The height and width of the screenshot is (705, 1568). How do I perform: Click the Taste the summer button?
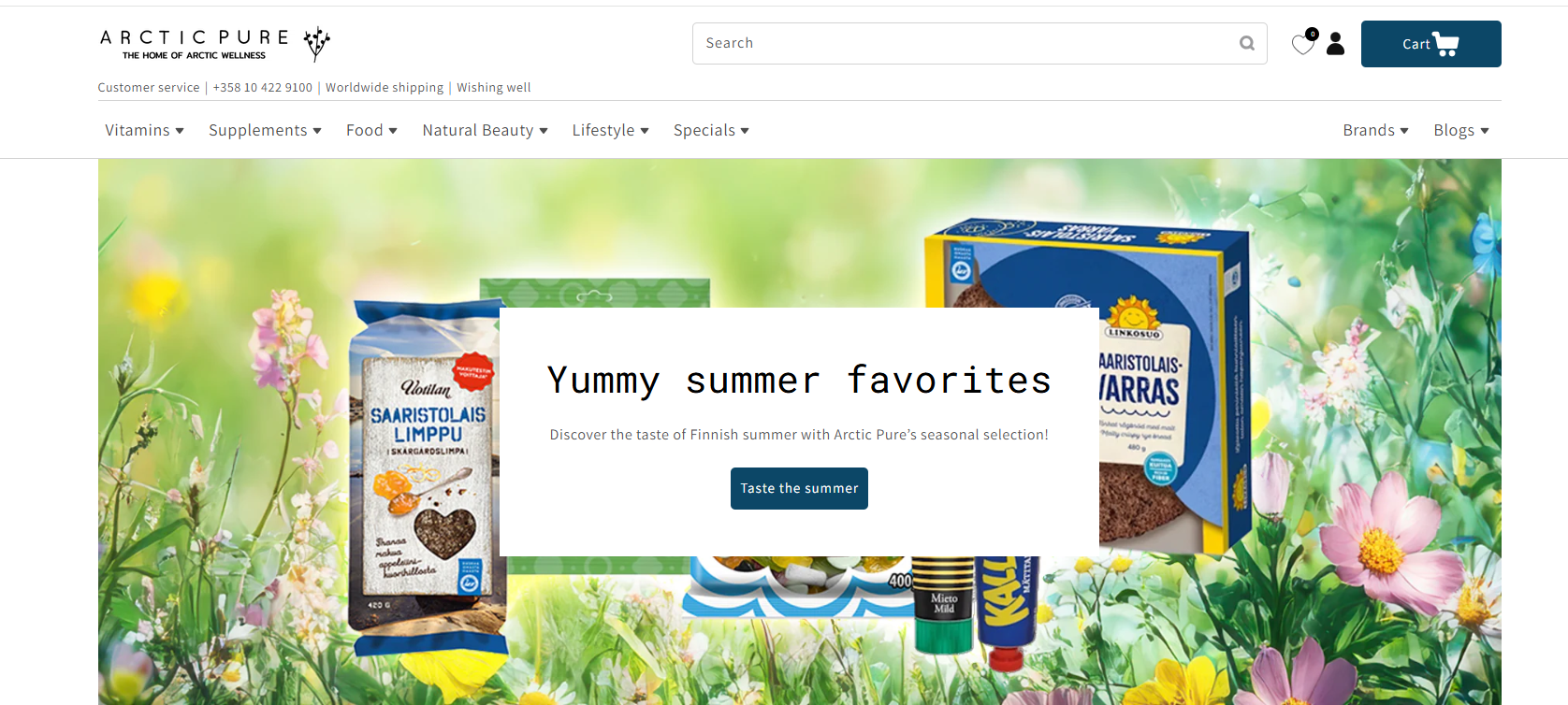click(799, 488)
